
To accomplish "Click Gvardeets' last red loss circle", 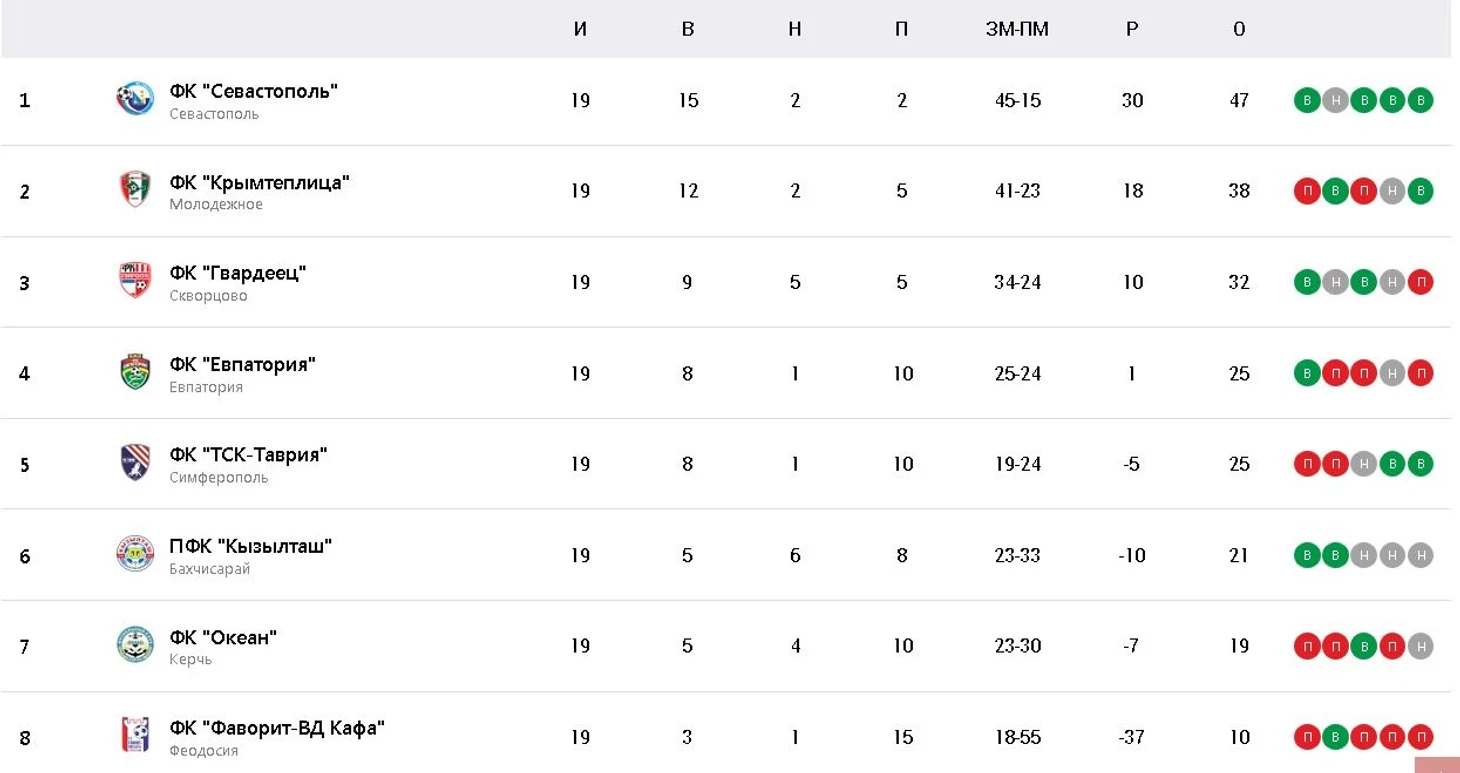I will [1420, 282].
